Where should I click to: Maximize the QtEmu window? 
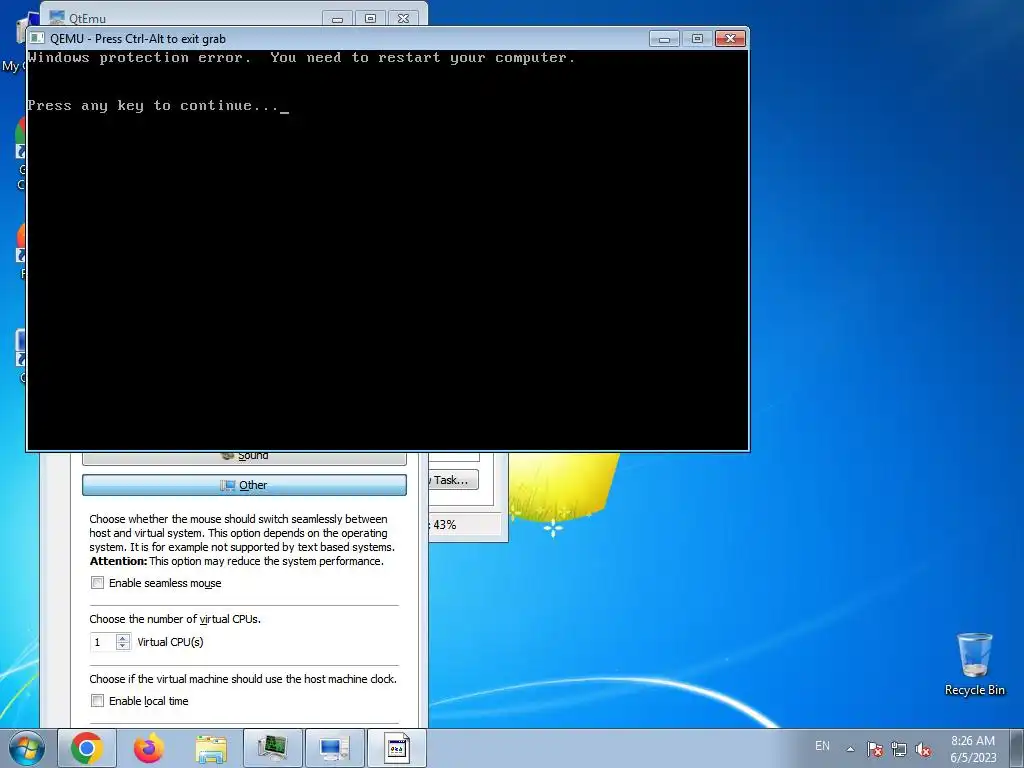point(370,18)
